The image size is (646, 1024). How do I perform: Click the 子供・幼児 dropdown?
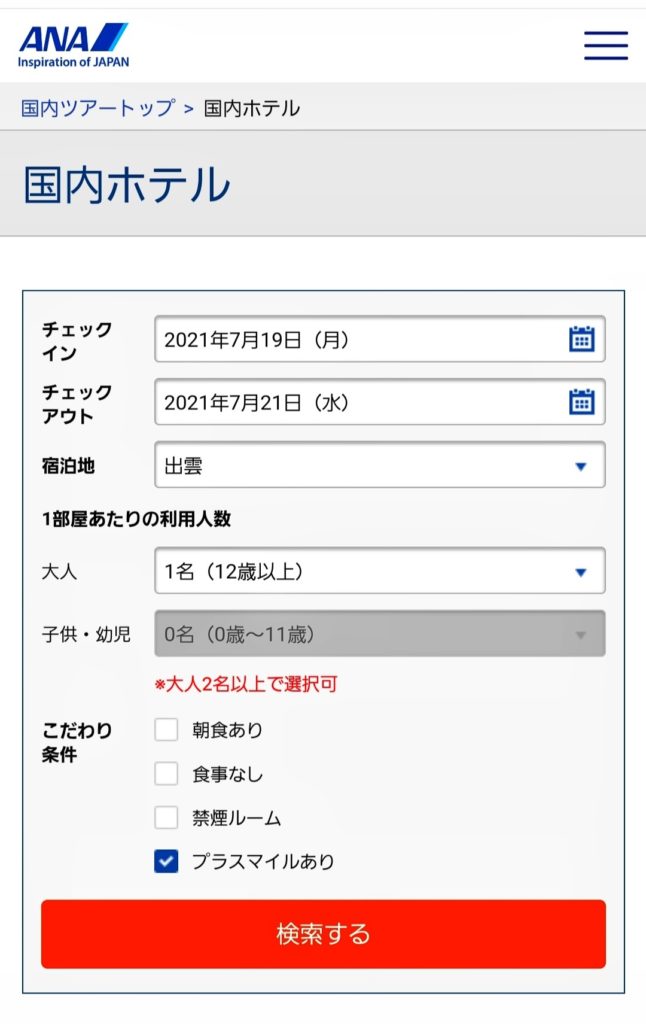pos(379,634)
